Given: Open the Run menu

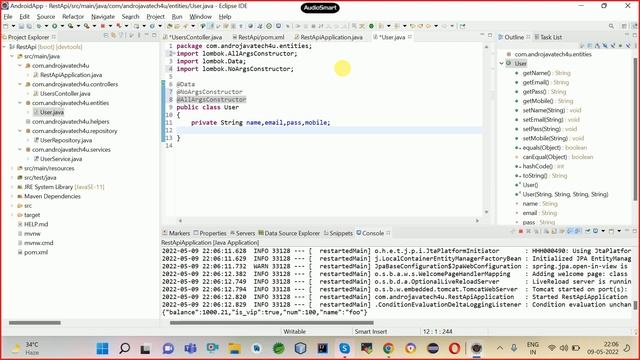Looking at the screenshot, I should 177,16.
